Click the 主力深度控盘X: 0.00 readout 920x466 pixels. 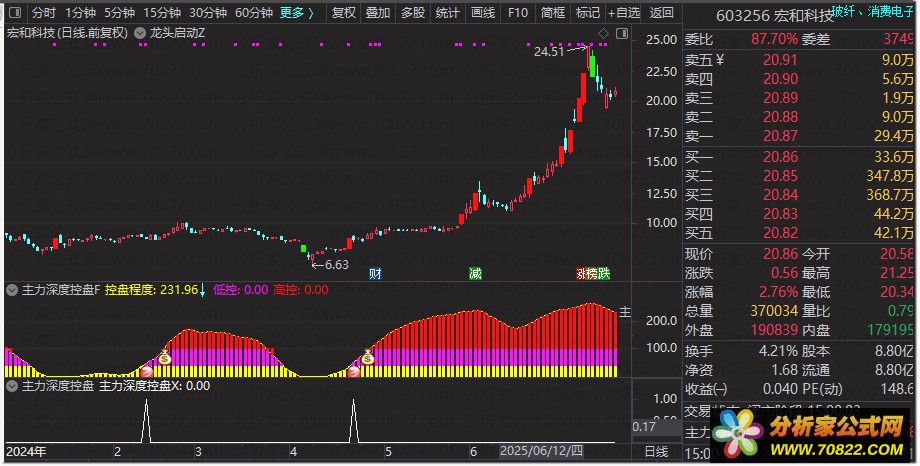click(x=154, y=386)
